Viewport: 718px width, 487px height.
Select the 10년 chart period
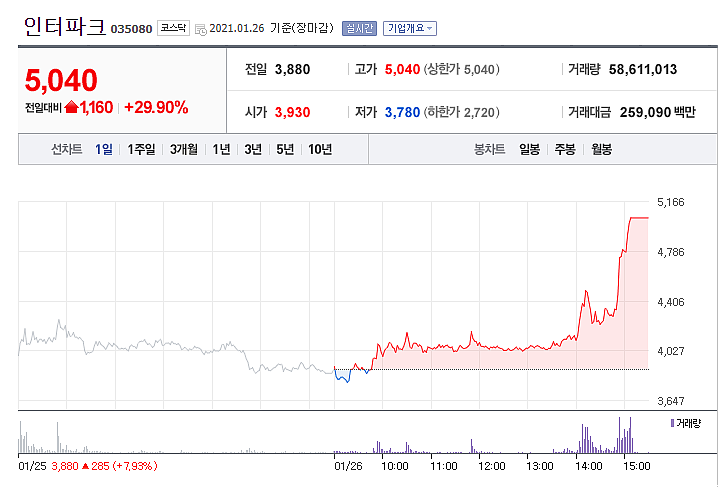click(320, 149)
